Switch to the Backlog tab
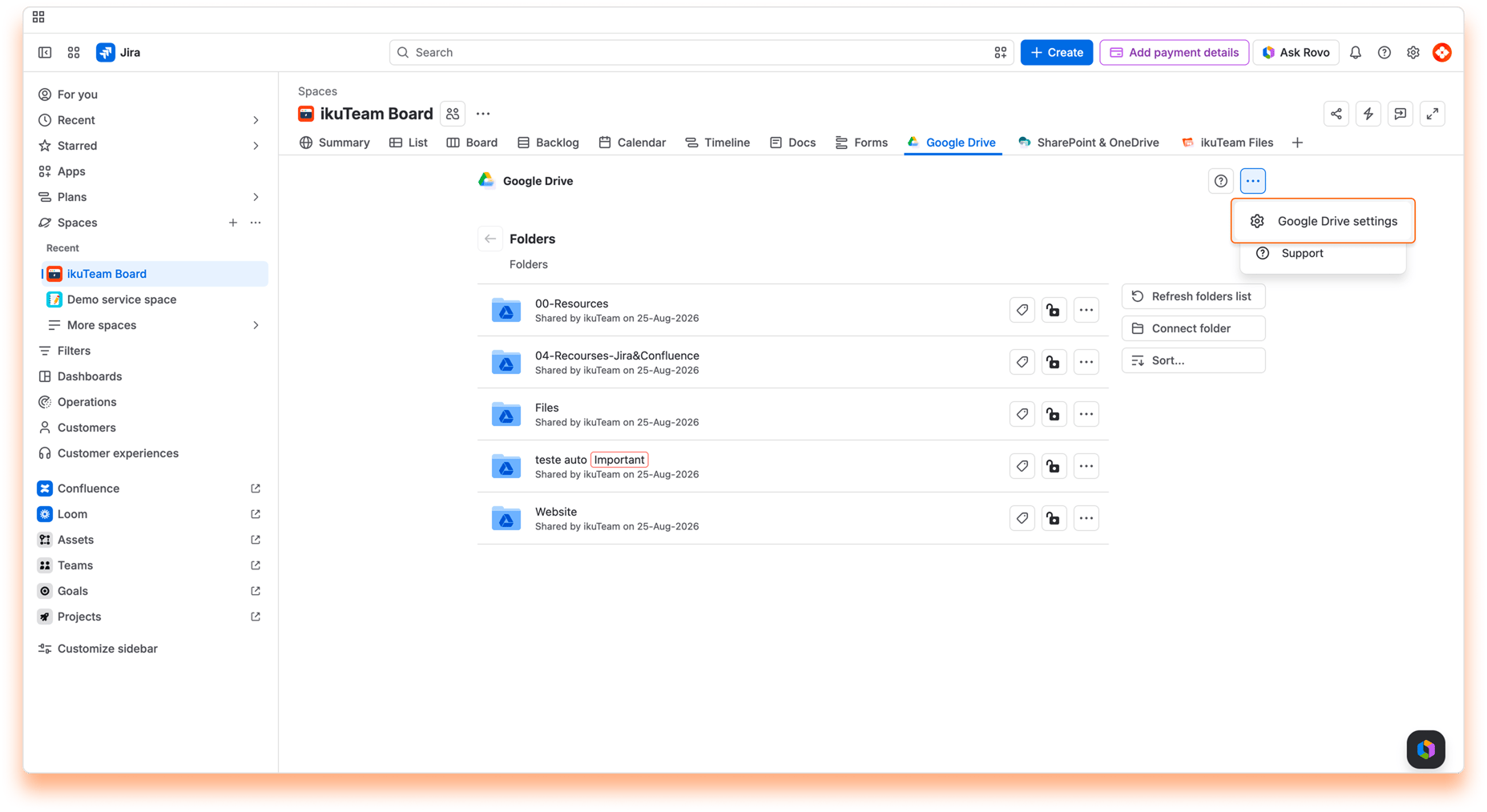1487x812 pixels. [x=548, y=143]
